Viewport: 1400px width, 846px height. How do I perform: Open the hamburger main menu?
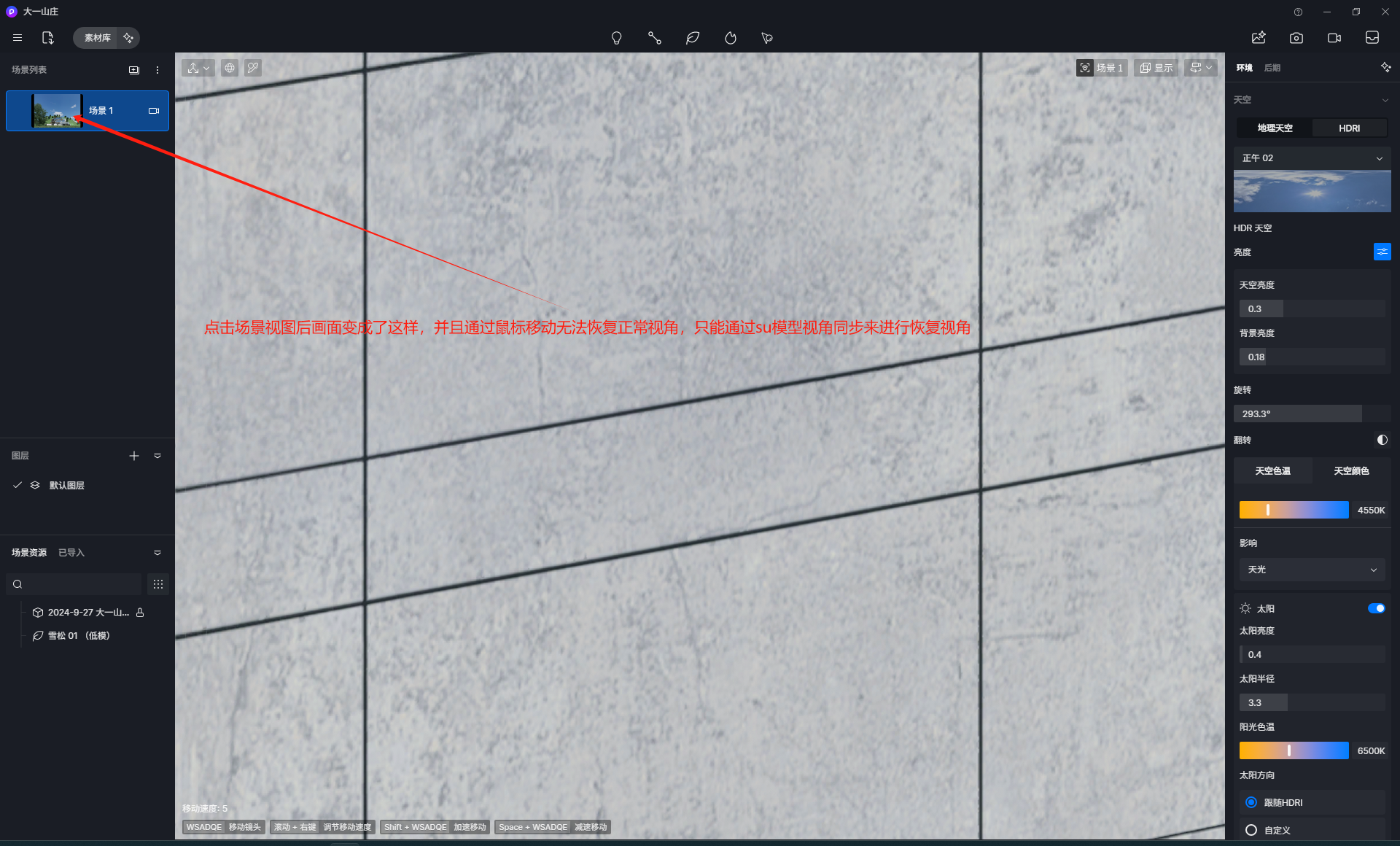pos(17,38)
